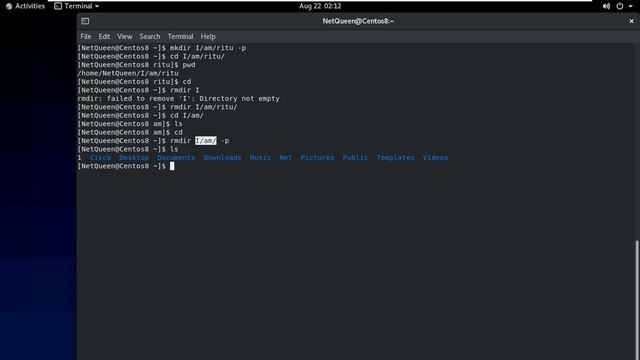This screenshot has height=360, width=640.
Task: Open the Search menu
Action: (150, 36)
